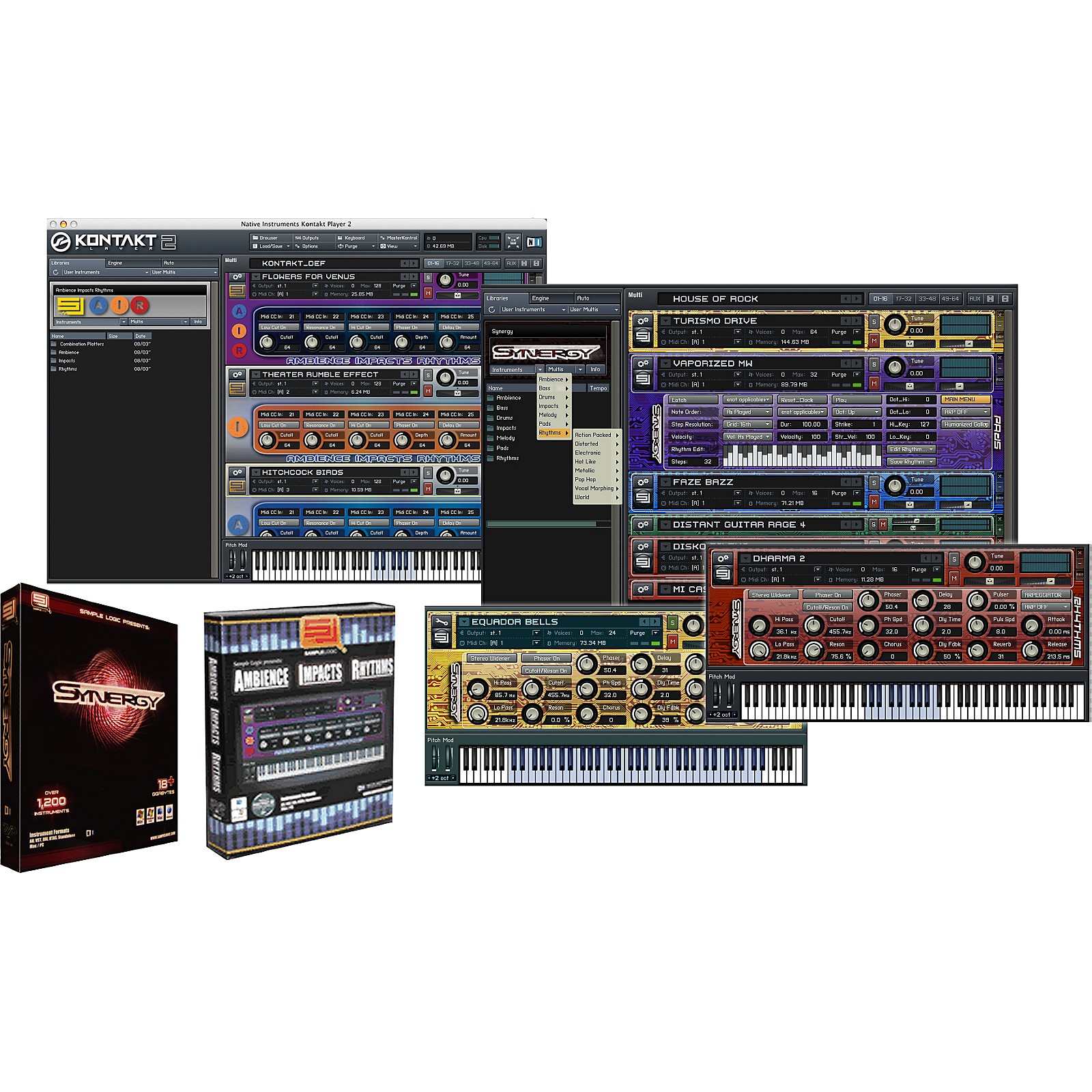Open the Step Resolution Grid:16th dropdown

[747, 425]
